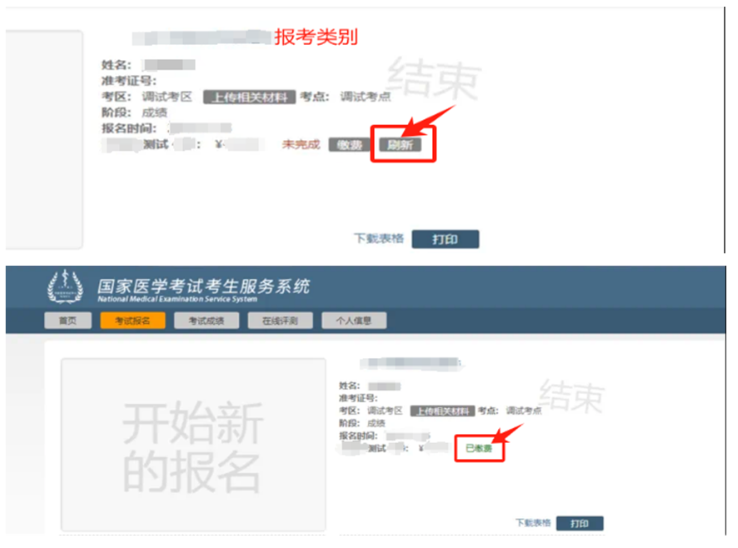738x548 pixels.
Task: Switch to the 在线评测 tab
Action: coord(280,321)
